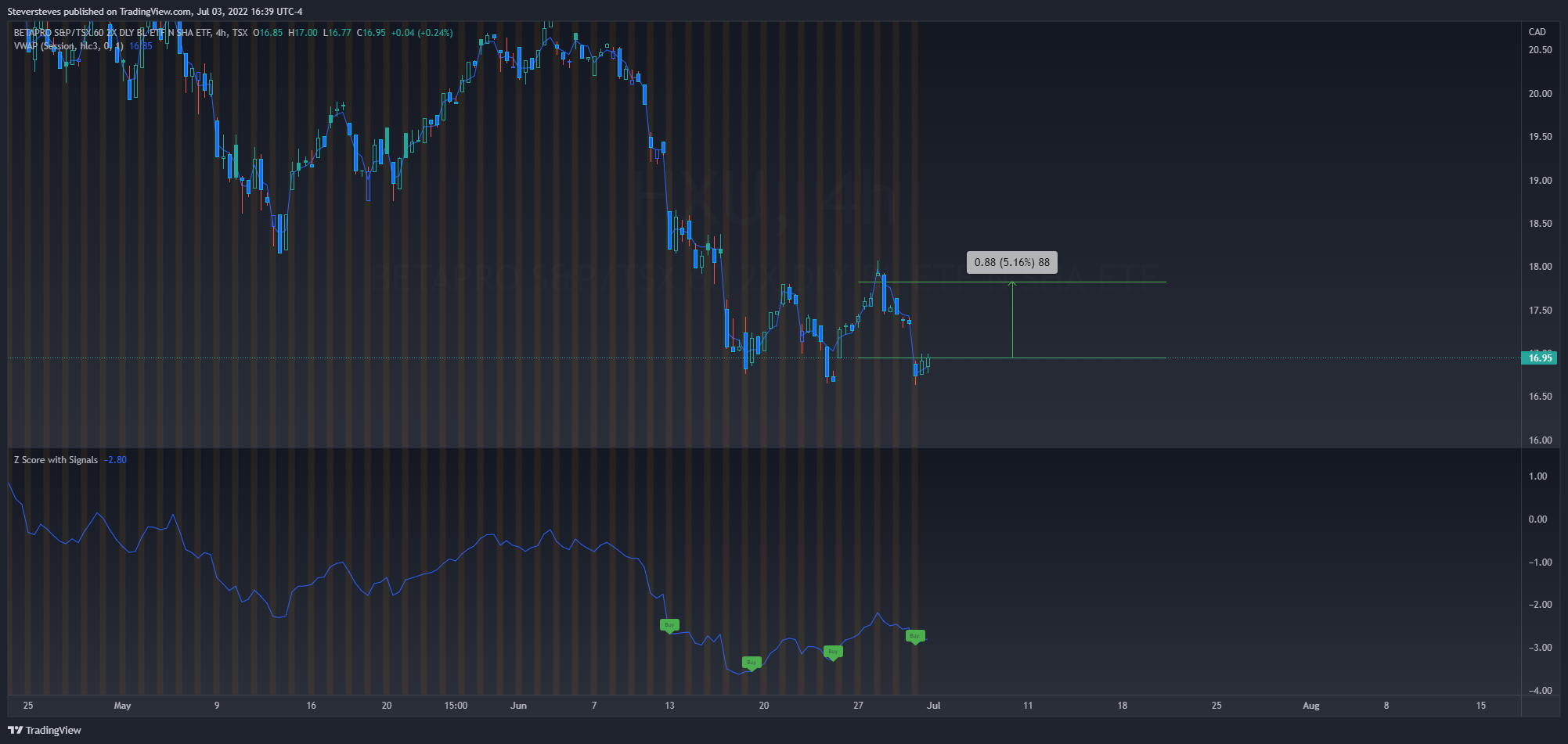Click the 27 date label on time axis

coord(858,706)
